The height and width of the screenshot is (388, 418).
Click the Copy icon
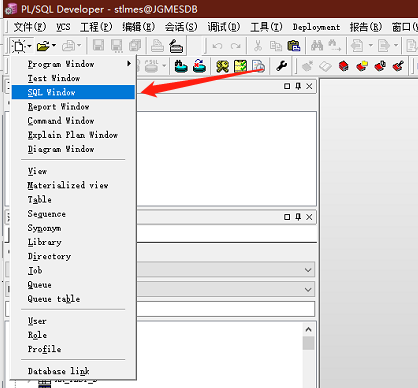click(276, 46)
